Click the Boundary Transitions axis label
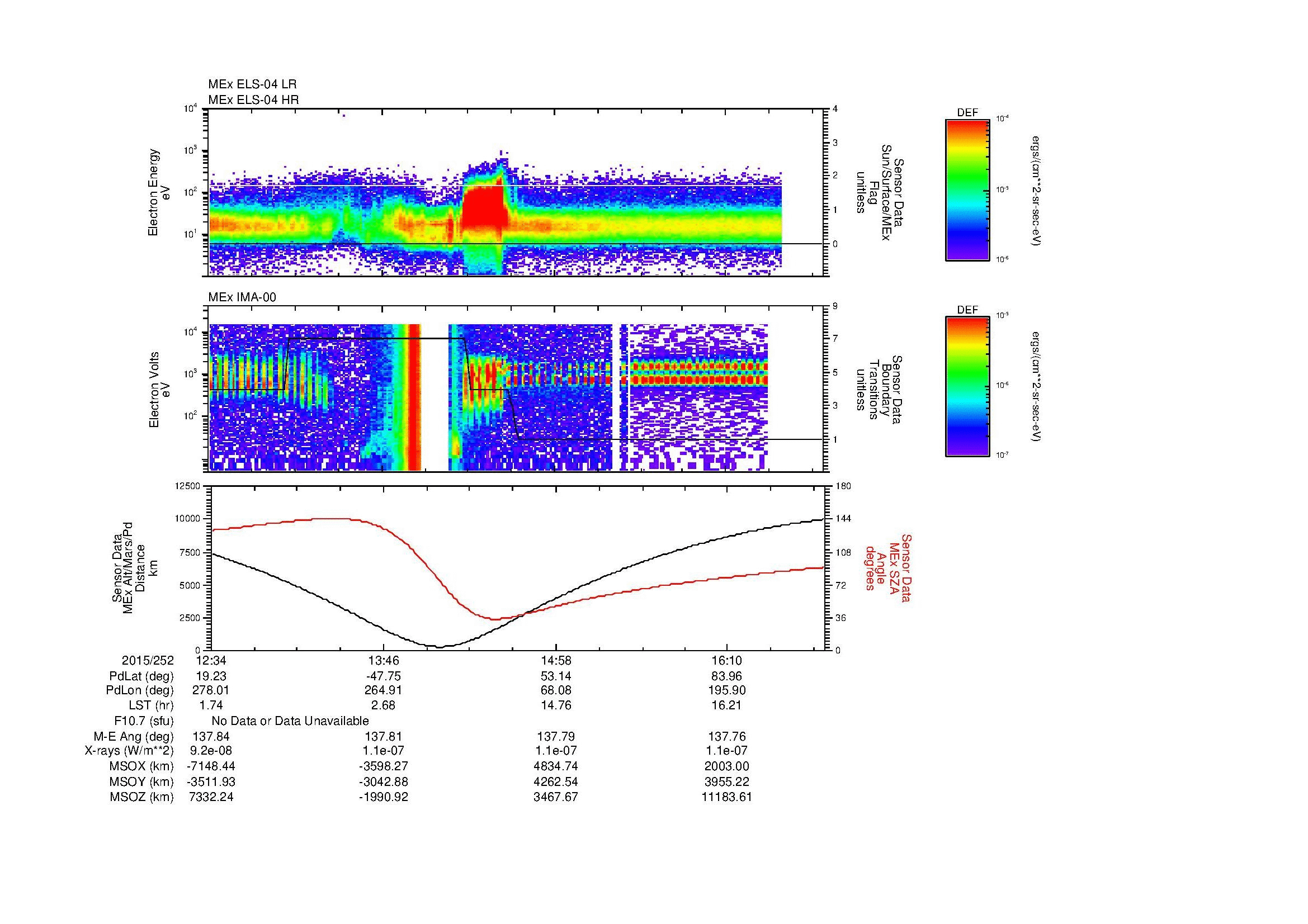 coord(880,390)
